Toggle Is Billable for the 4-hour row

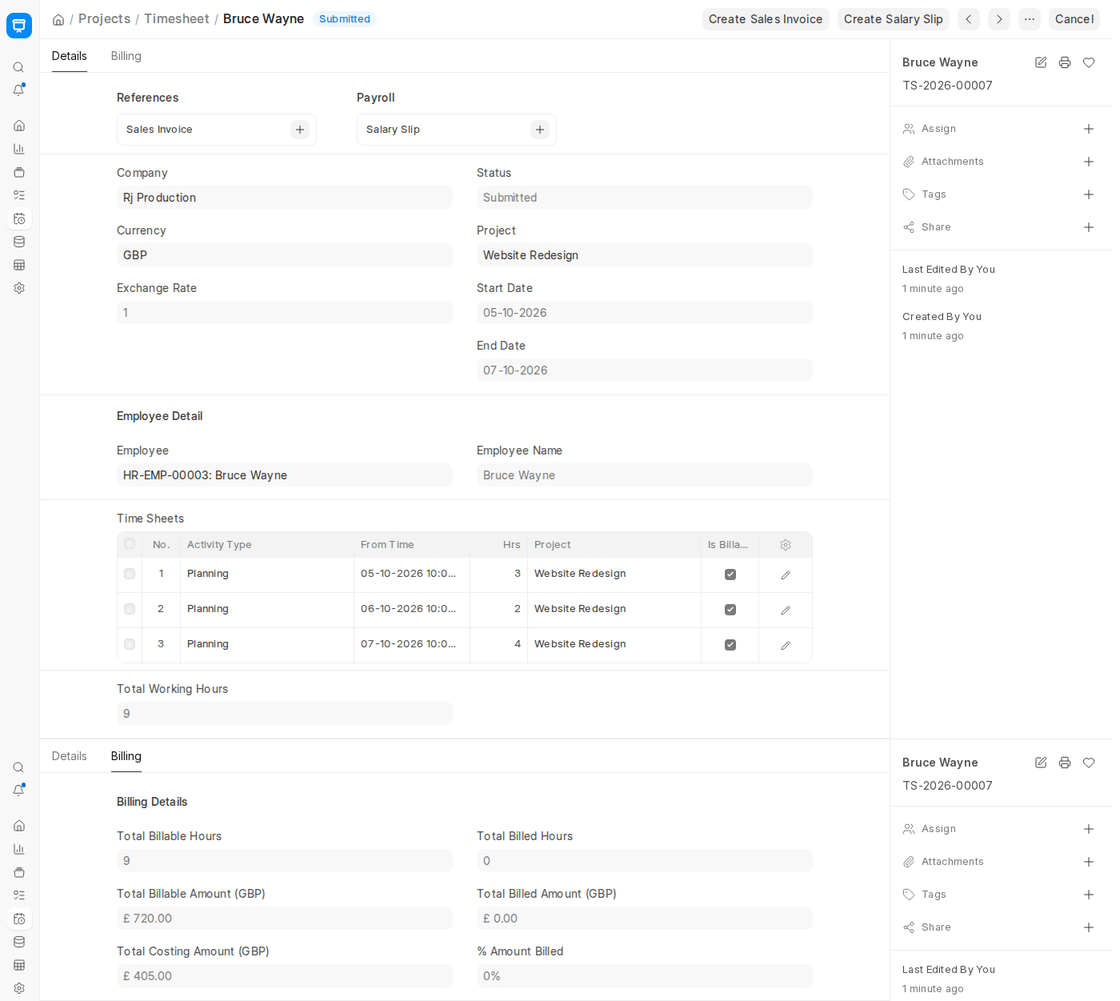[730, 644]
